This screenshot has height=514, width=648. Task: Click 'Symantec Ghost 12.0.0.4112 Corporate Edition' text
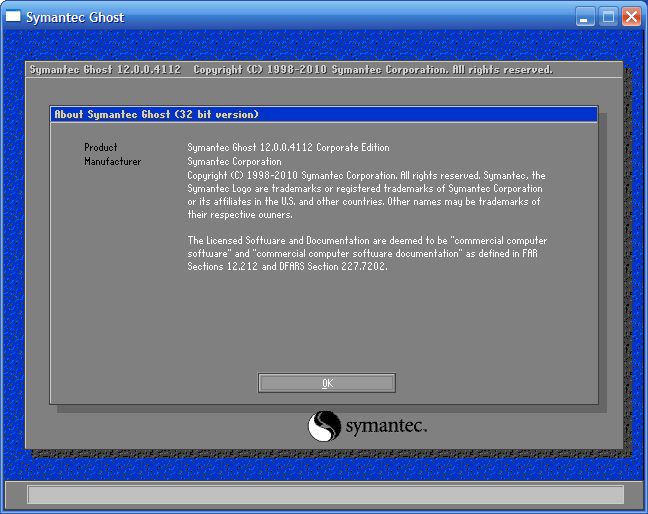pos(288,148)
